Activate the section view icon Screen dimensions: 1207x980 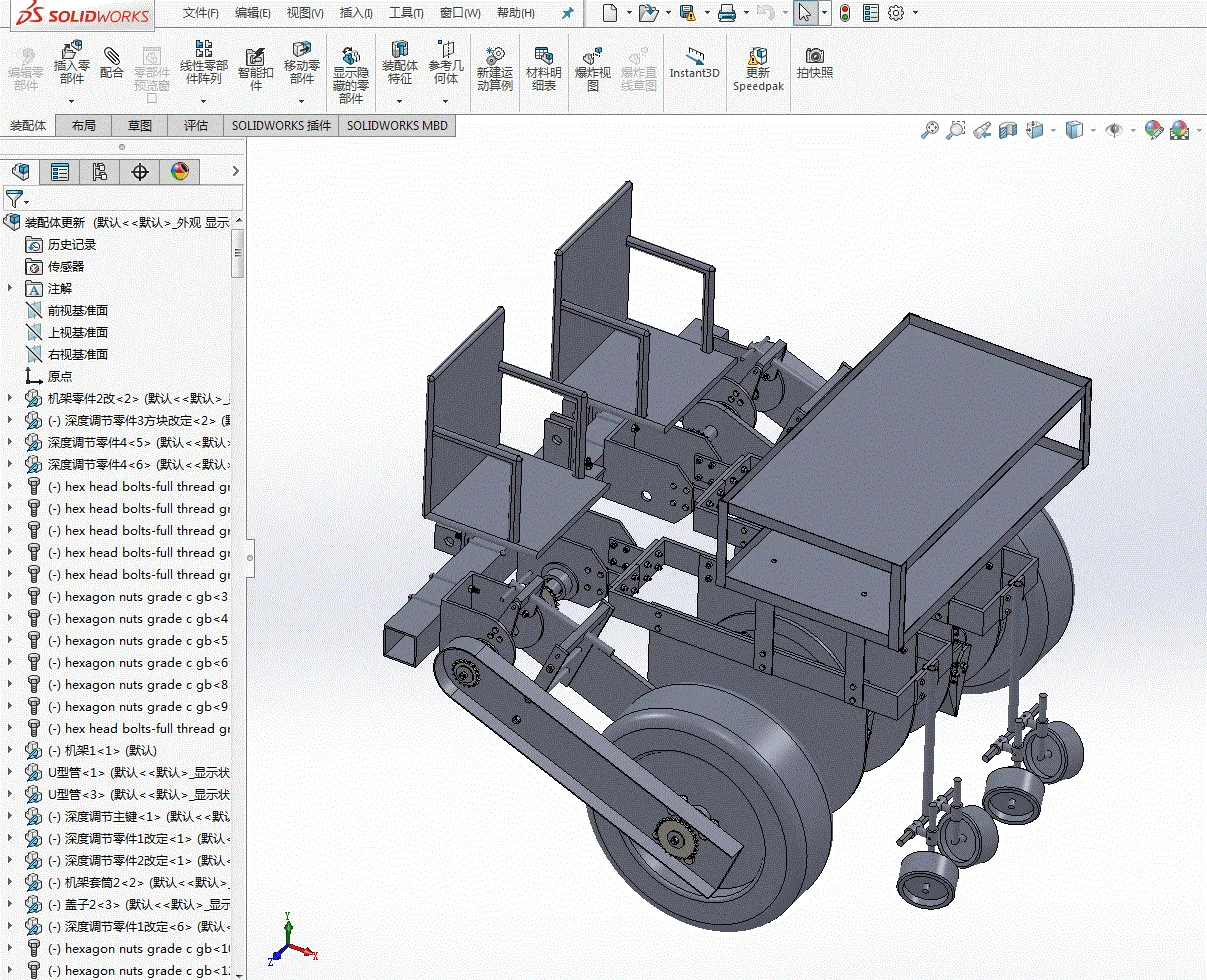[1008, 130]
